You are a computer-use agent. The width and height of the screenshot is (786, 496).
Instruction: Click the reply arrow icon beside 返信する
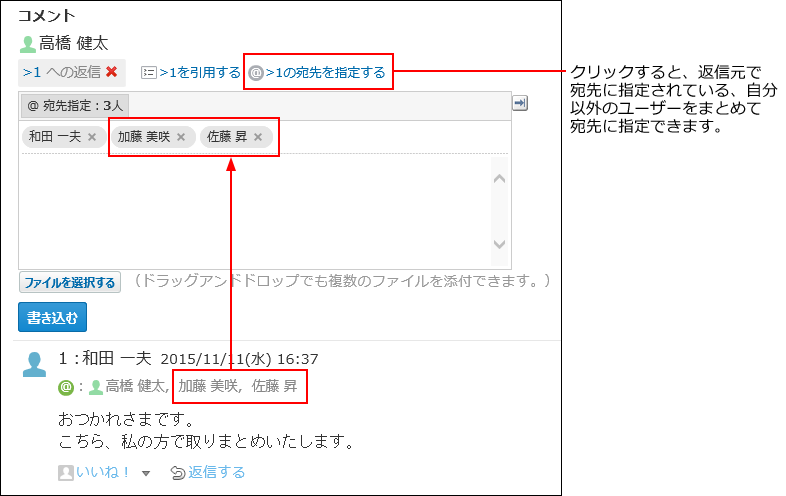click(178, 473)
